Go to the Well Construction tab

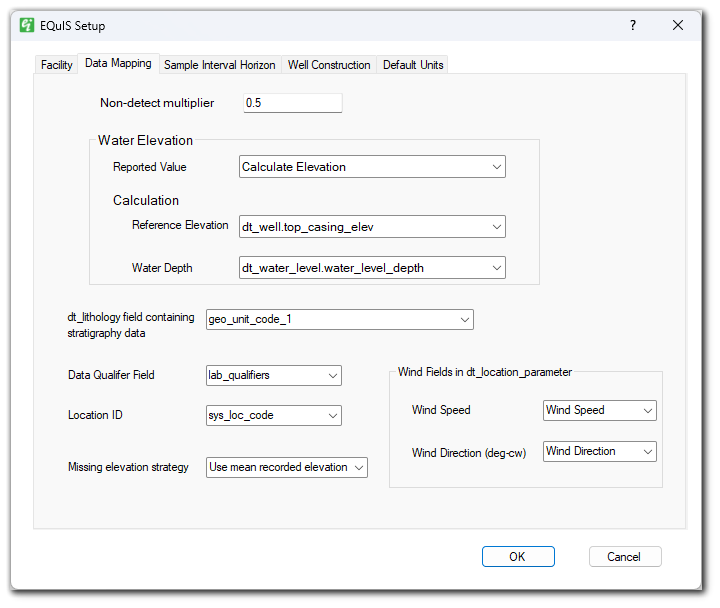(x=329, y=65)
